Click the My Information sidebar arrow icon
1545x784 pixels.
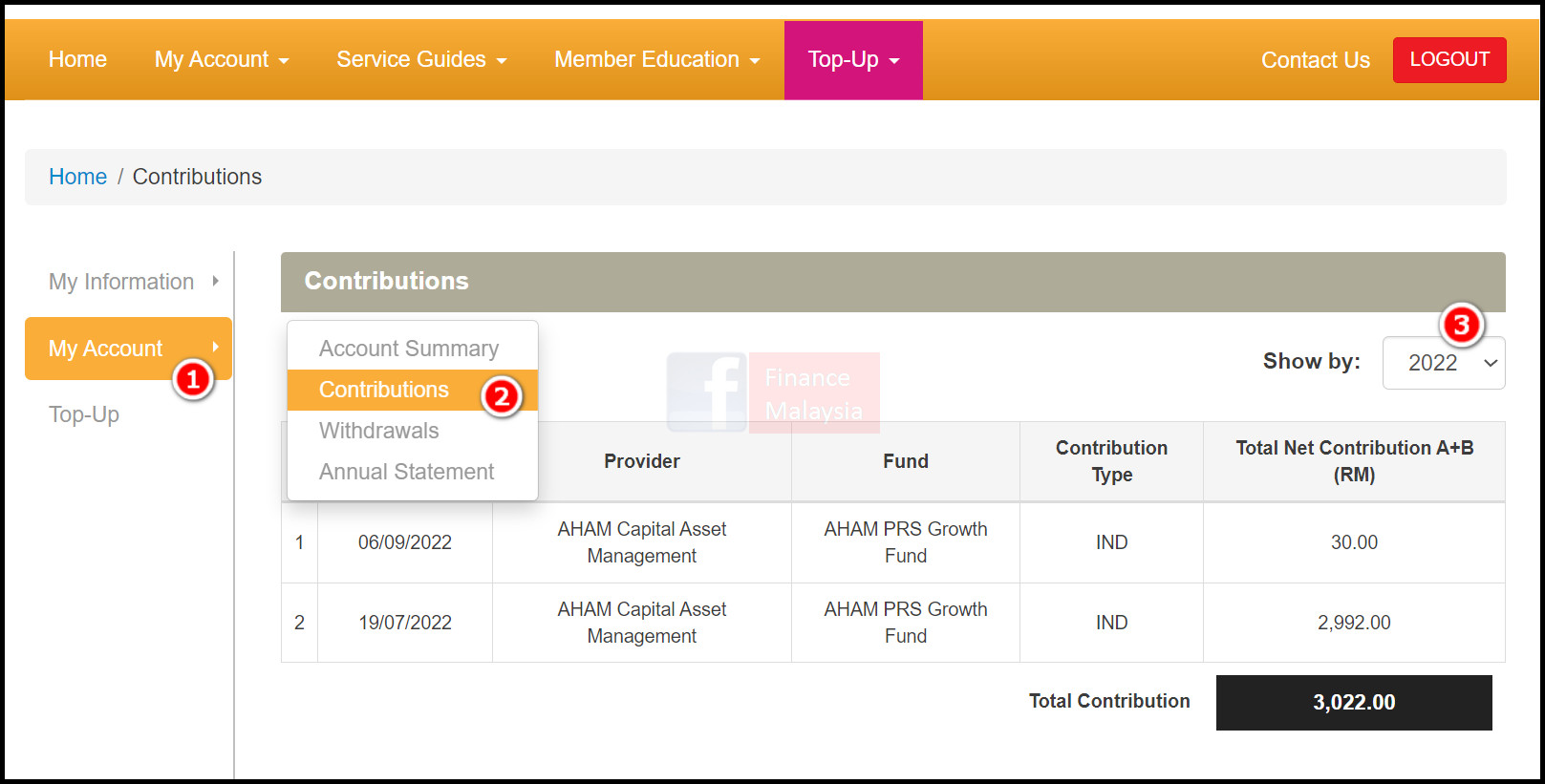point(216,281)
